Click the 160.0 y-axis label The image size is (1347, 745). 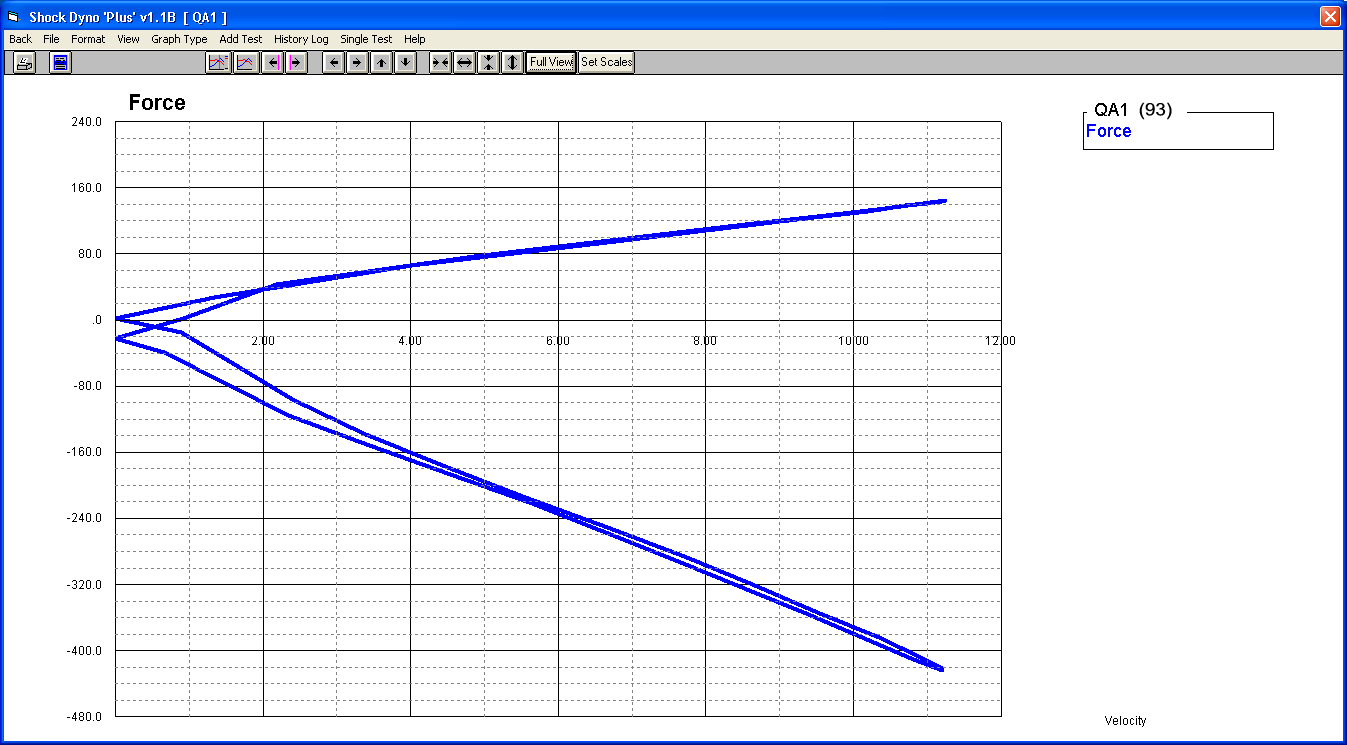[85, 188]
